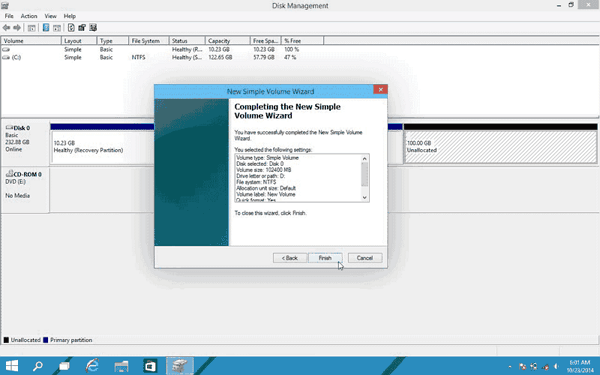This screenshot has width=600, height=375.
Task: Open the Store app from taskbar
Action: [150, 366]
